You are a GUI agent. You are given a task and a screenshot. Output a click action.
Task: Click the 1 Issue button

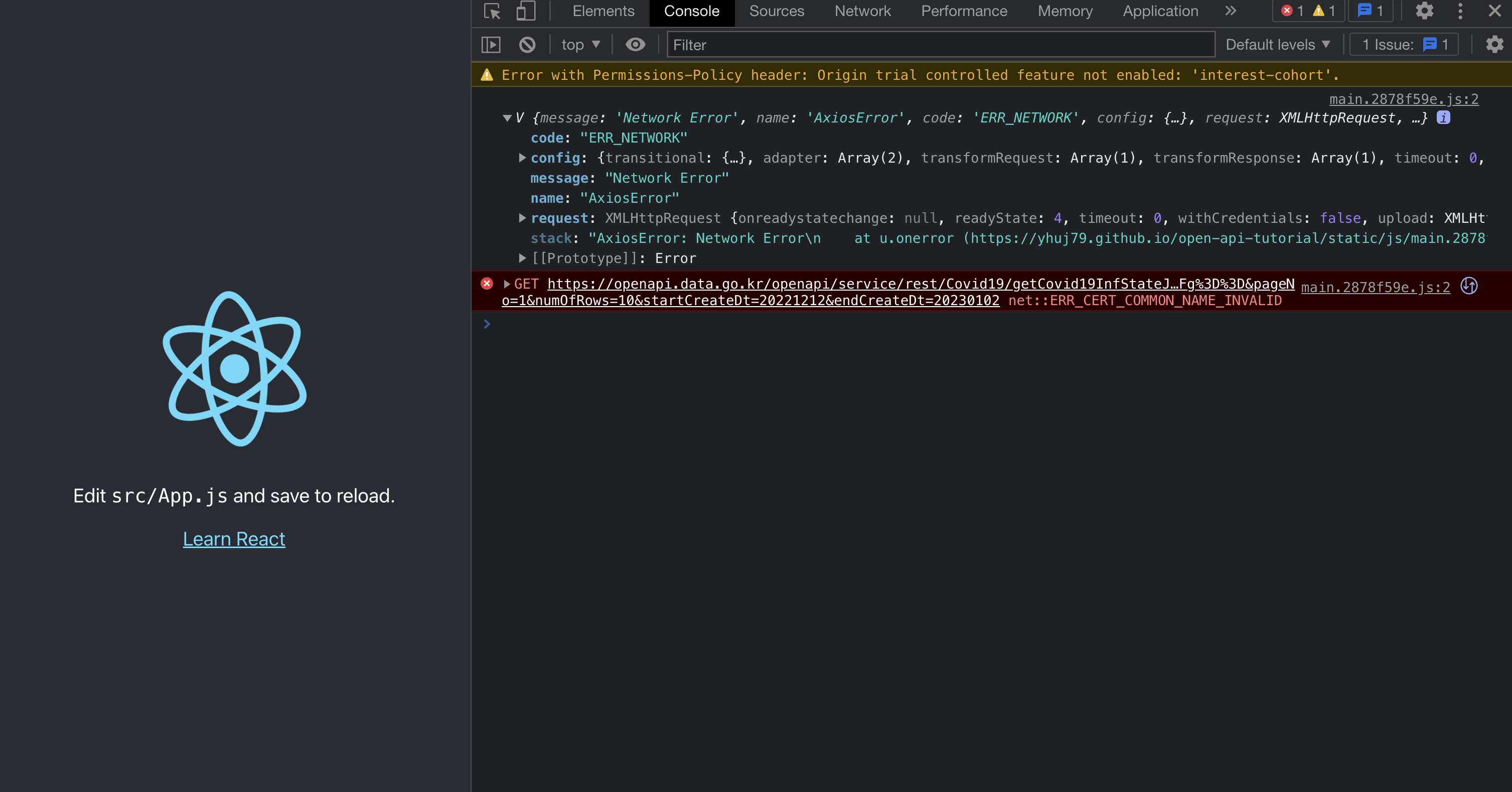pos(1404,45)
